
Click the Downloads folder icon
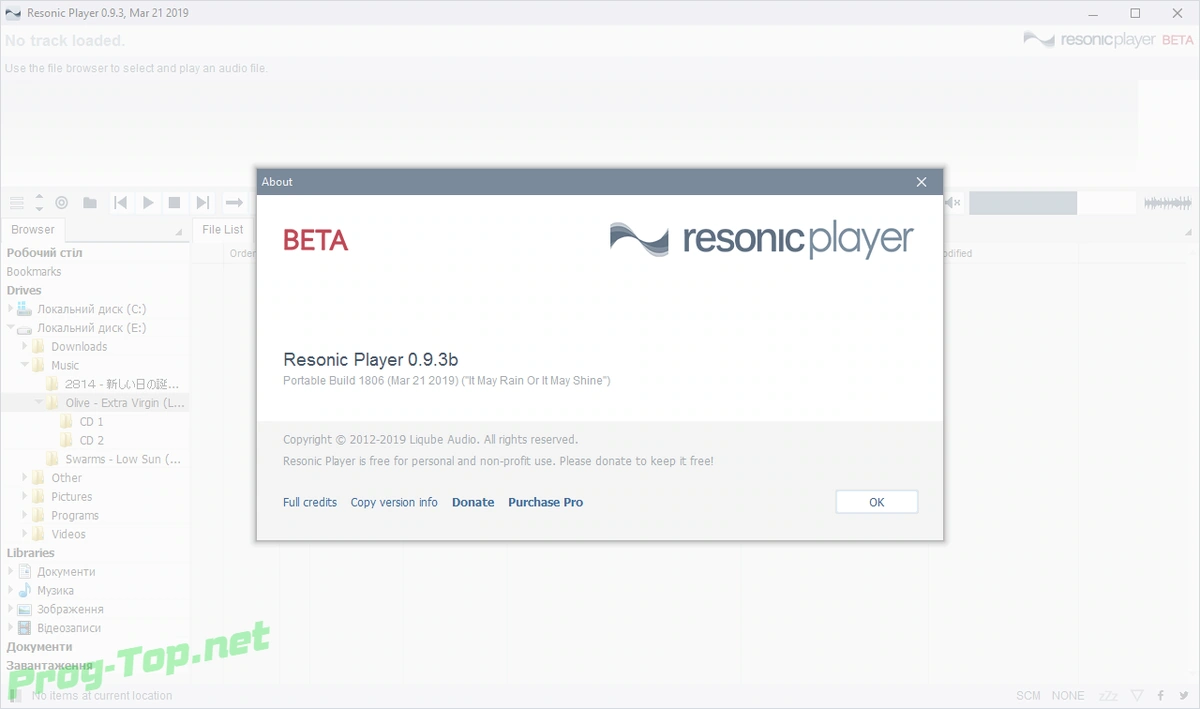click(39, 347)
